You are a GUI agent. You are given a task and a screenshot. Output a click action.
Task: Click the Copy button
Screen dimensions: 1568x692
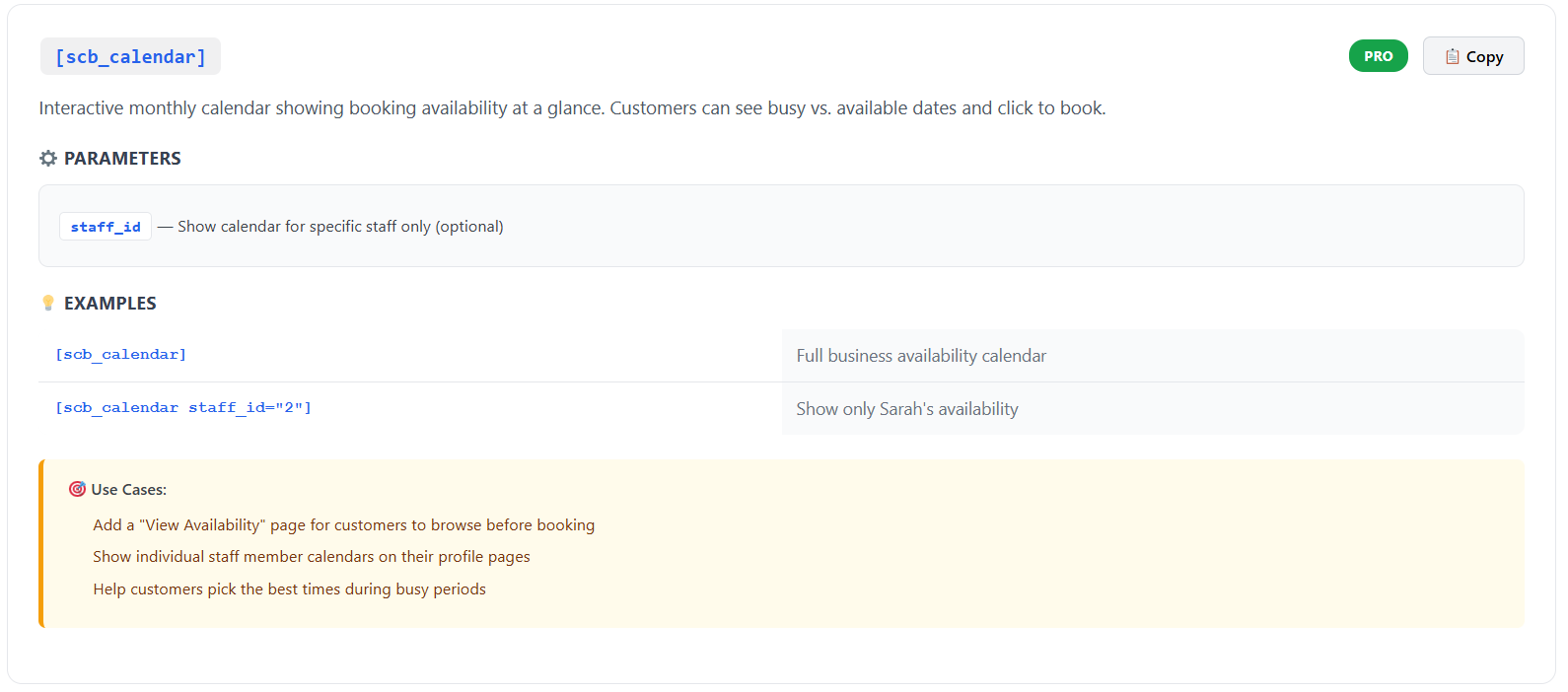(1472, 56)
